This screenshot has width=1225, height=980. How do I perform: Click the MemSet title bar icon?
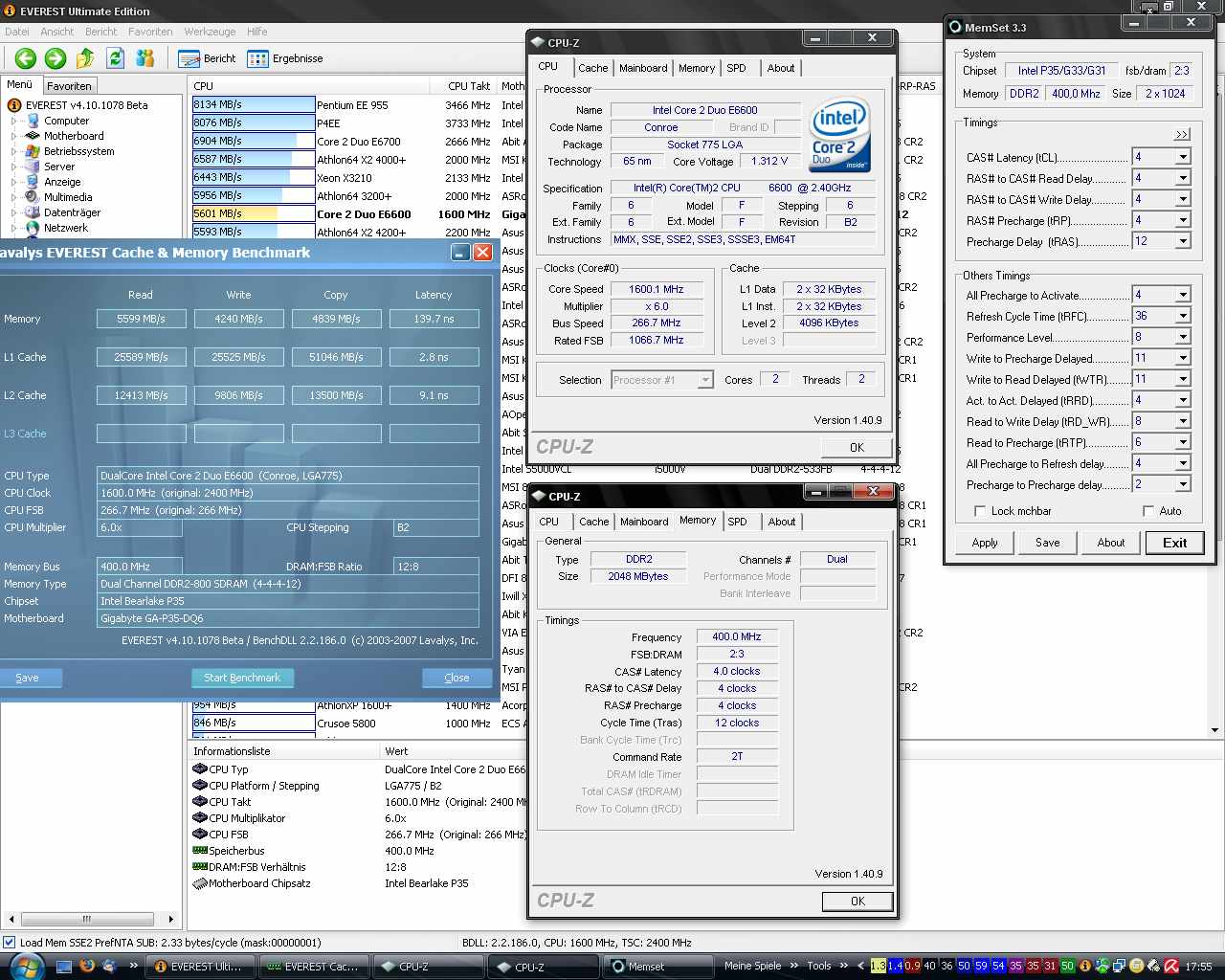point(954,27)
